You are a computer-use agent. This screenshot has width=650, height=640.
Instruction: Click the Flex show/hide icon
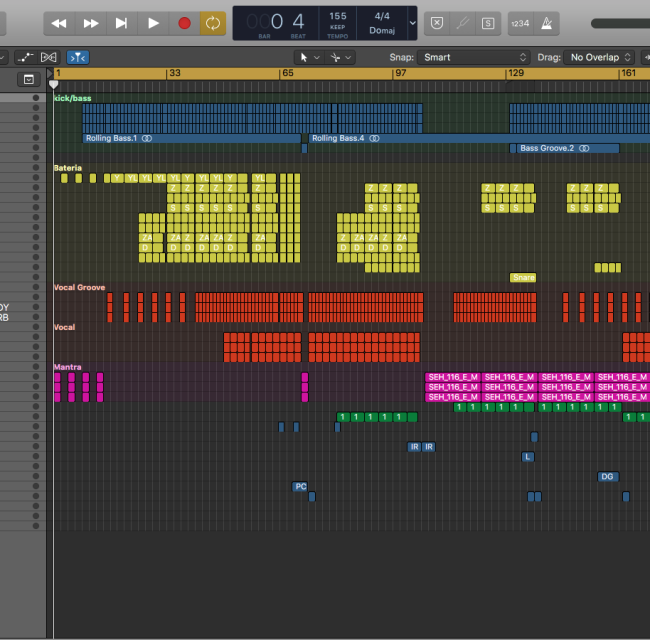point(49,57)
